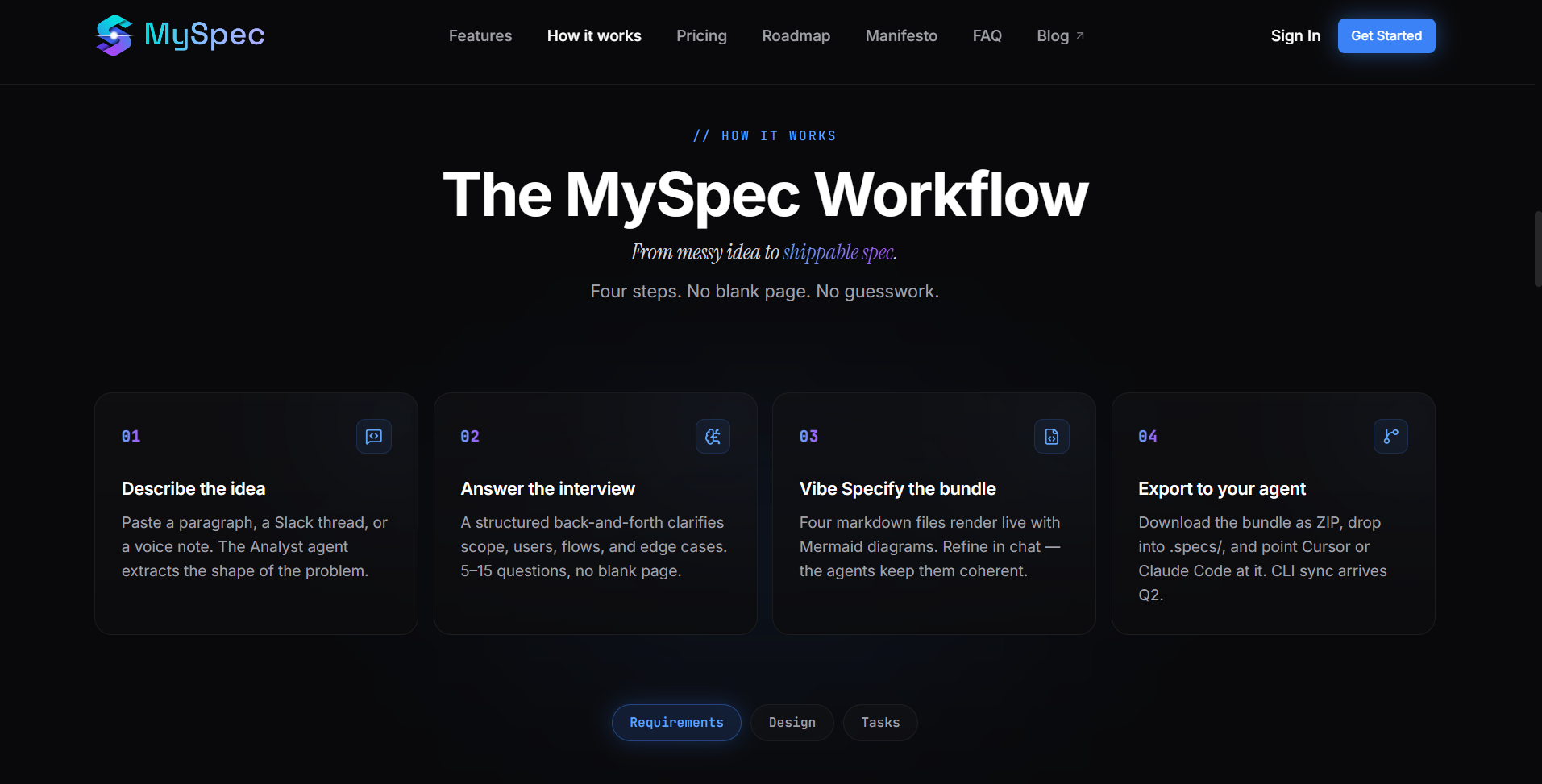
Task: Open the Features nav item
Action: point(480,35)
